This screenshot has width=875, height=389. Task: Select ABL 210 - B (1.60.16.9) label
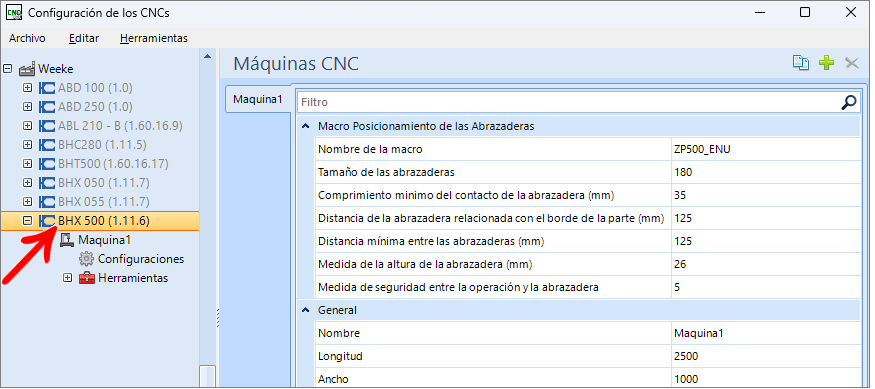pyautogui.click(x=120, y=126)
